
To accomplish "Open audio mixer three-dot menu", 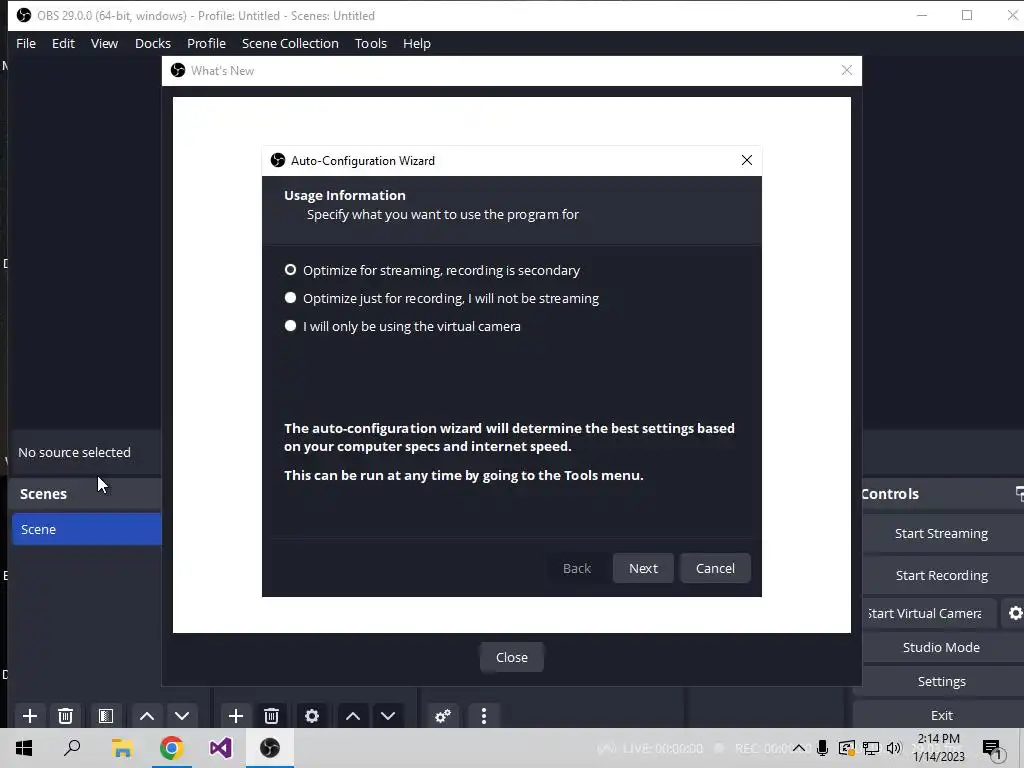I will [484, 716].
